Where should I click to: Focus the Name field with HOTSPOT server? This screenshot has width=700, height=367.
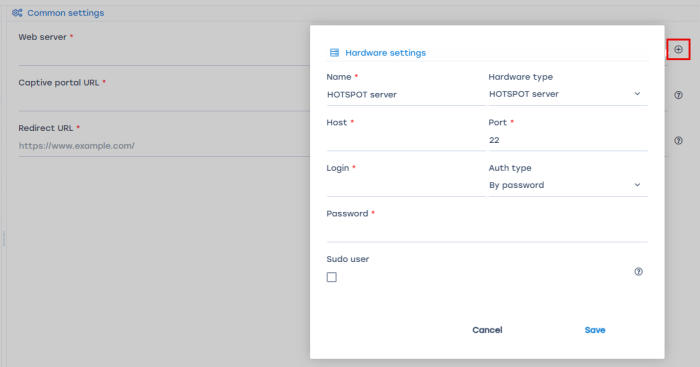pos(406,95)
